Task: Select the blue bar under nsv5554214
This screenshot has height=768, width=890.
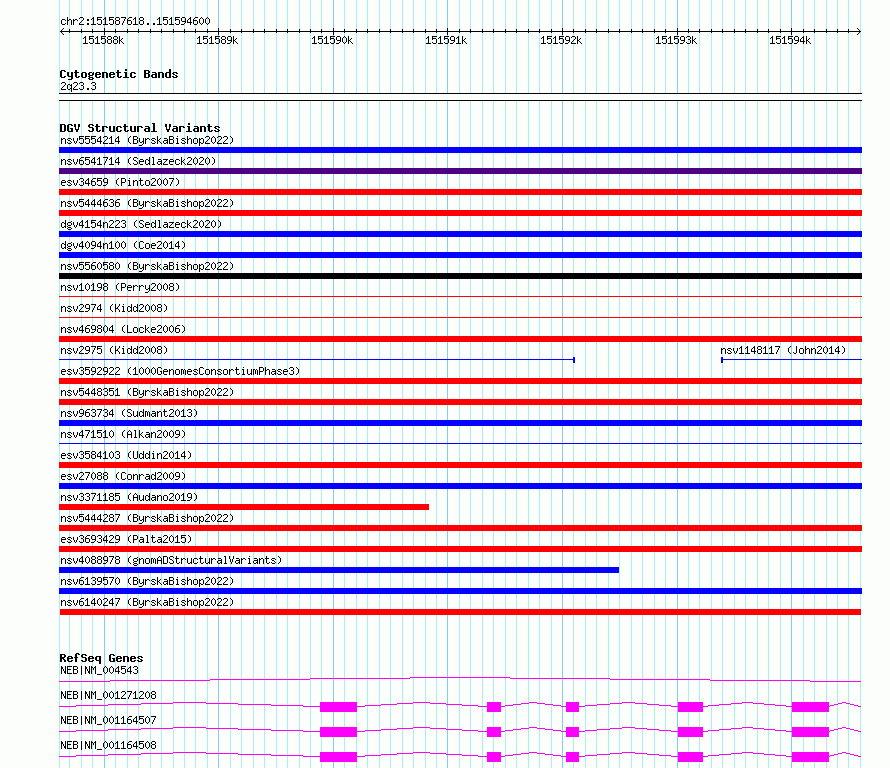Action: click(460, 150)
